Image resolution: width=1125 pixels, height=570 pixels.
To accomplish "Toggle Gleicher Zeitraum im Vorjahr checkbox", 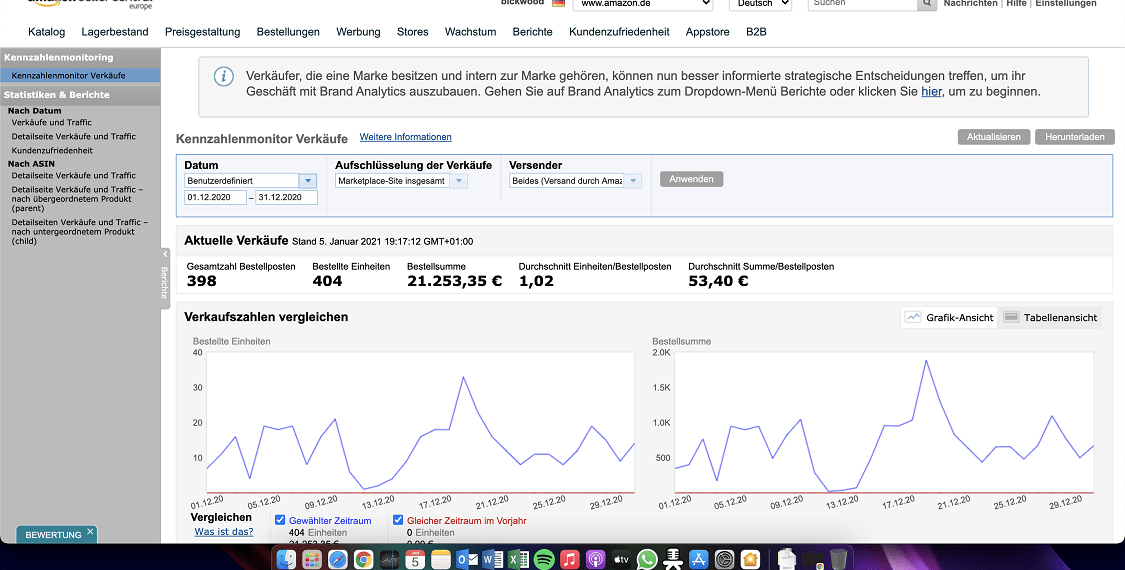I will pos(398,521).
